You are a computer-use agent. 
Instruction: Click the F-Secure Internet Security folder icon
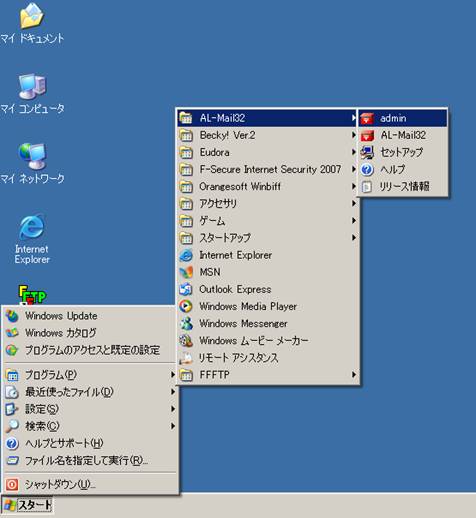click(186, 170)
